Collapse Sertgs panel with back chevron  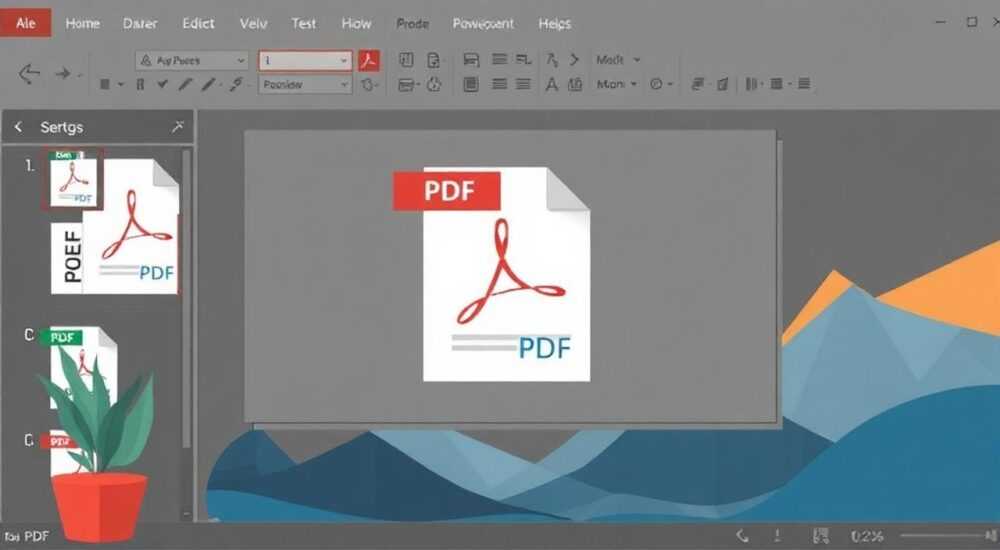point(18,126)
